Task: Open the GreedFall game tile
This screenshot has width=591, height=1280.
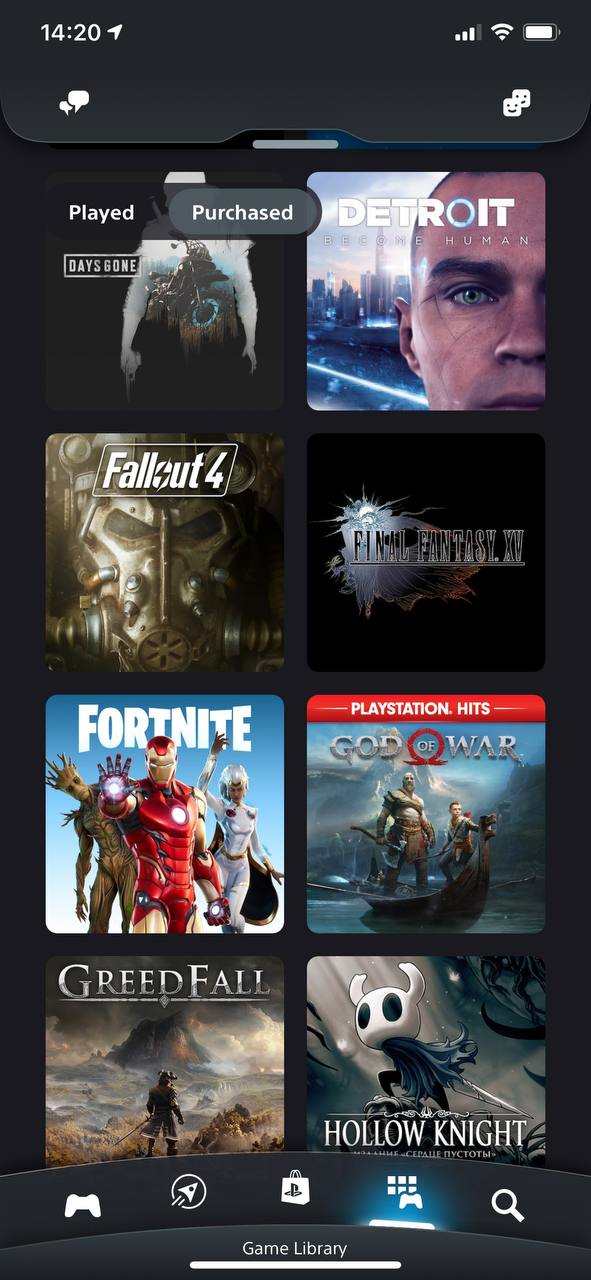Action: click(165, 1062)
